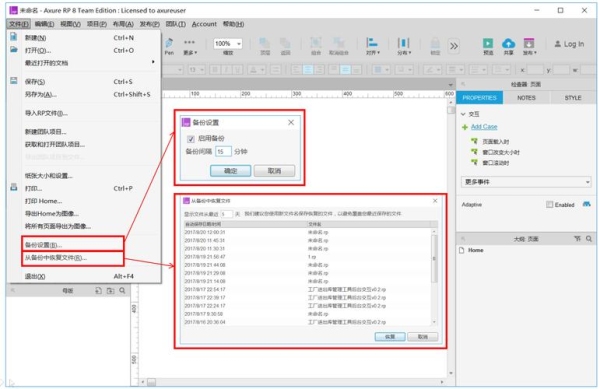Open the 更多事件 dropdown
This screenshot has height=389, width=600.
pos(526,182)
